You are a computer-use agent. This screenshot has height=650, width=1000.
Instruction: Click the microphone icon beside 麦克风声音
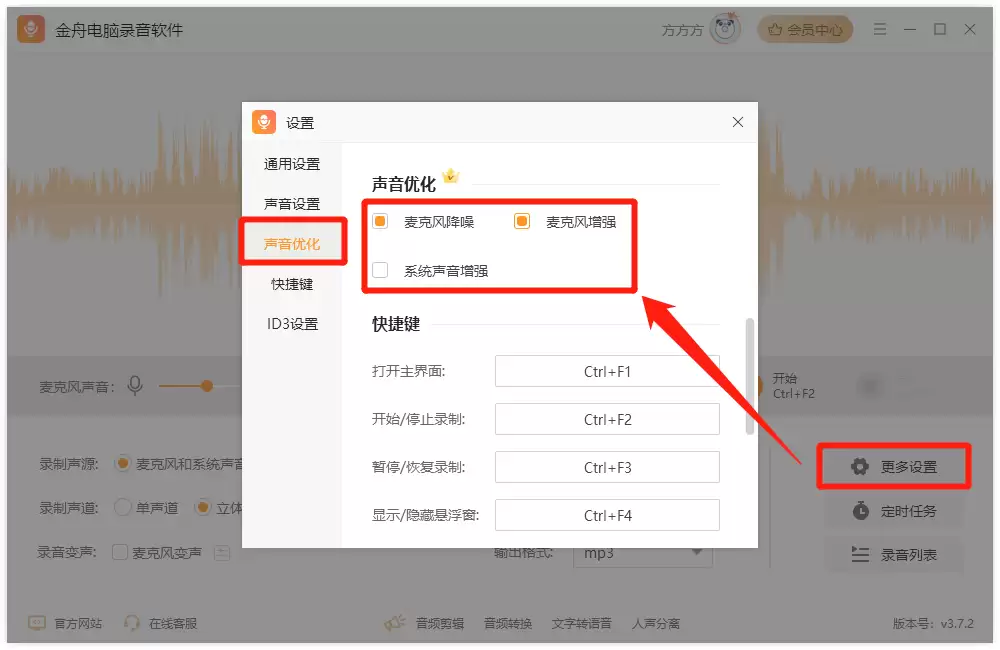[x=135, y=385]
